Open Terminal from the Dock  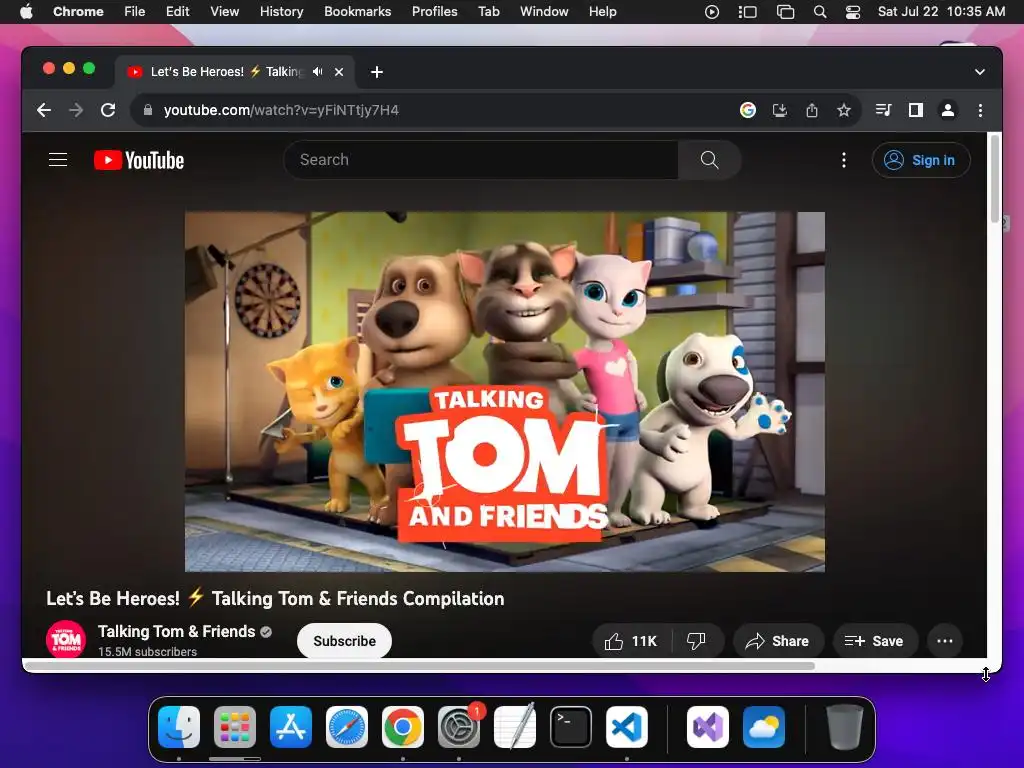pos(571,727)
